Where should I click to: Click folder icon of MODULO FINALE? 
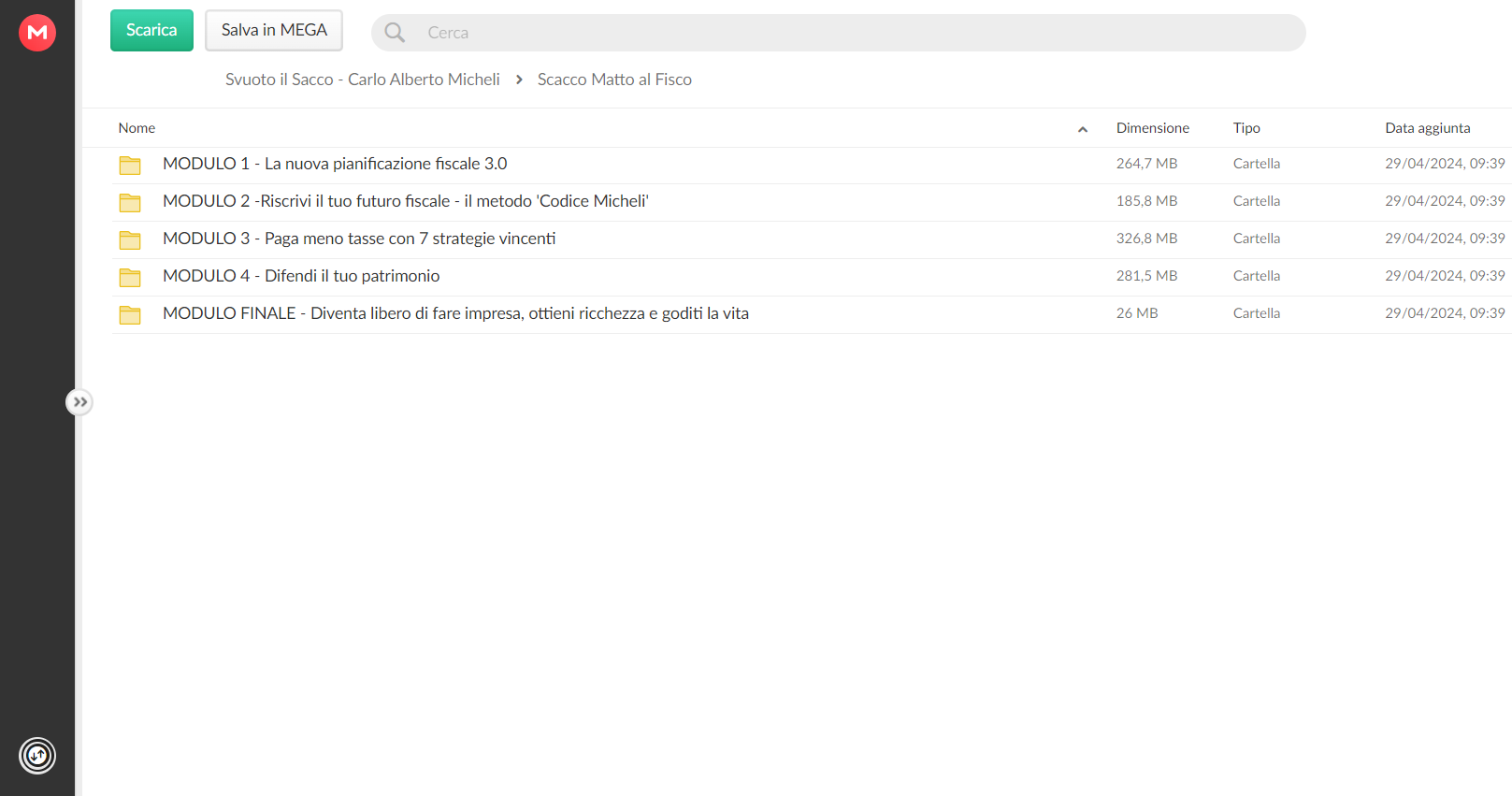pyautogui.click(x=130, y=315)
